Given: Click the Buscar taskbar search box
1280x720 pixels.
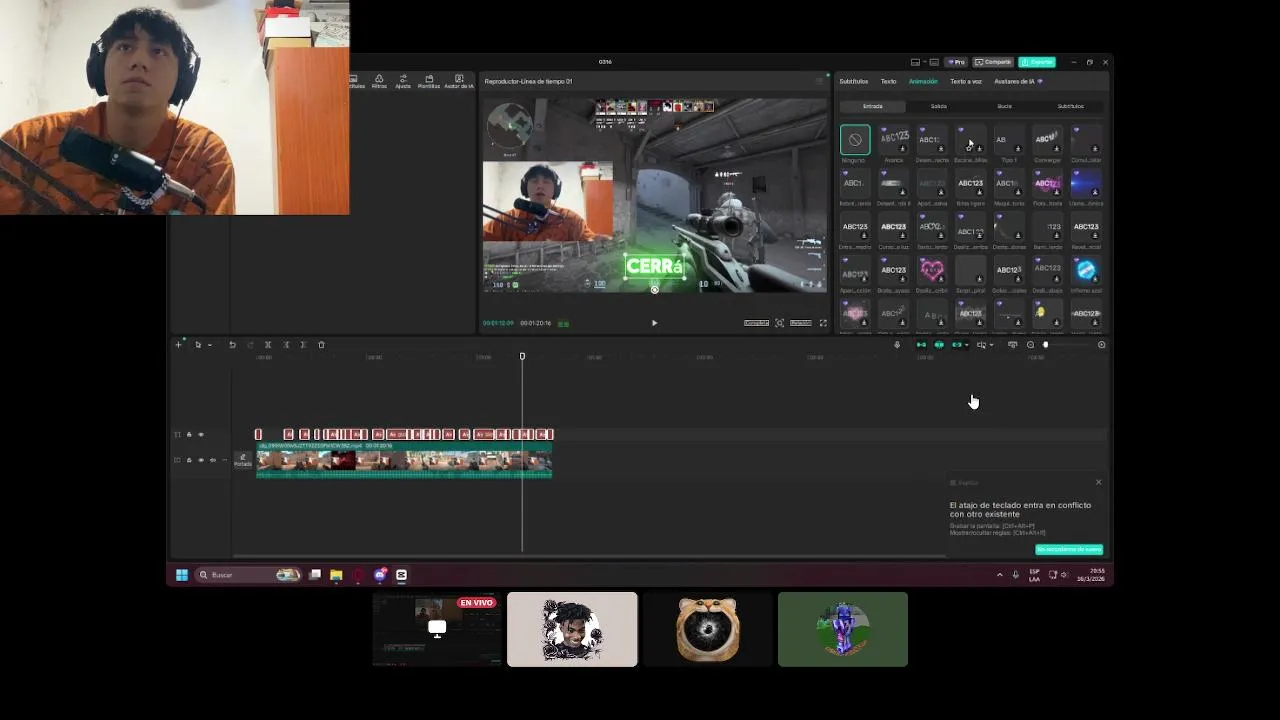Looking at the screenshot, I should (x=249, y=575).
